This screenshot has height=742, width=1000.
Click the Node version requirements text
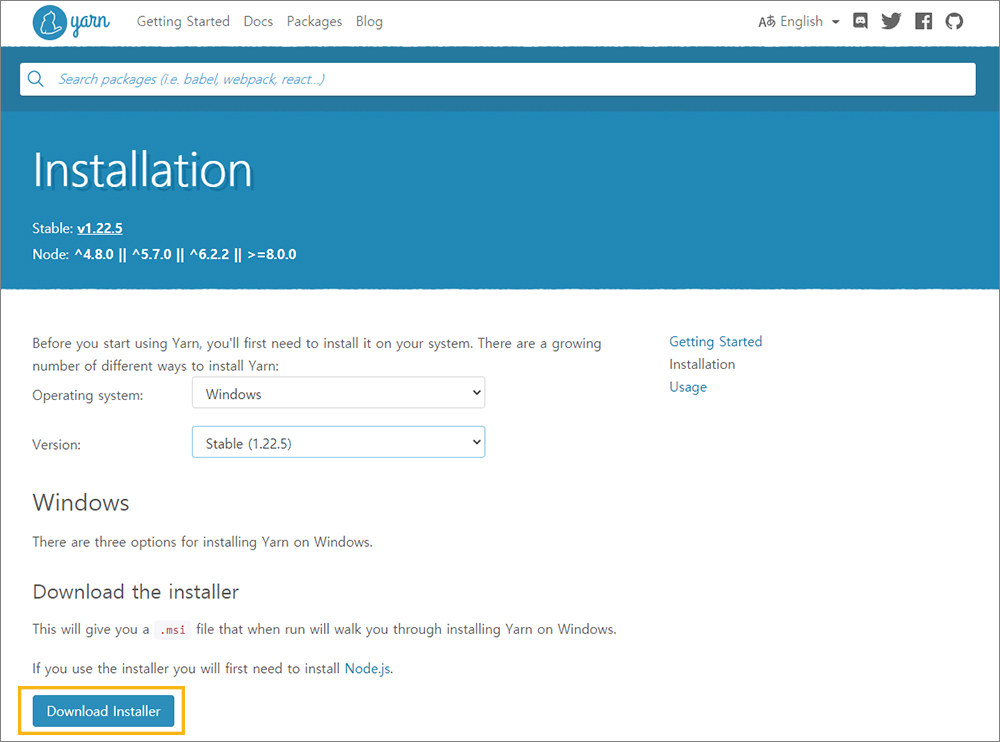(x=164, y=254)
